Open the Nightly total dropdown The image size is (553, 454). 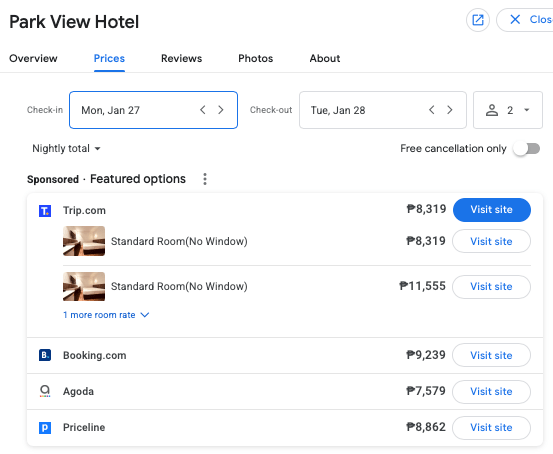66,149
